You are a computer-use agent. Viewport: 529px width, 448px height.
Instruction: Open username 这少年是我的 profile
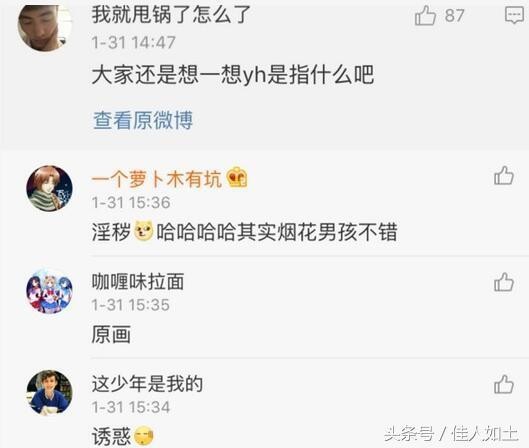(x=147, y=384)
